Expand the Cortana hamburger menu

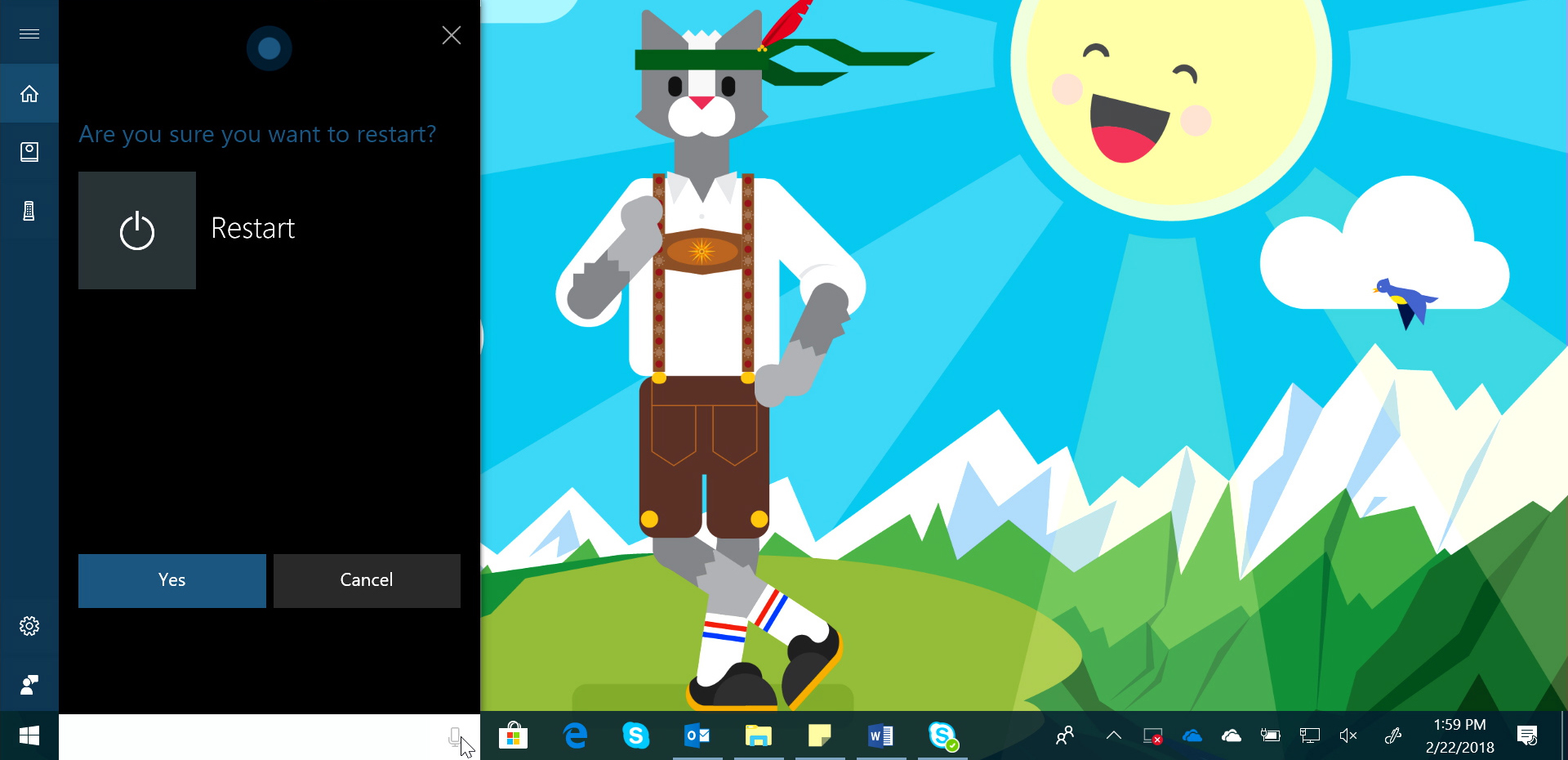(29, 34)
